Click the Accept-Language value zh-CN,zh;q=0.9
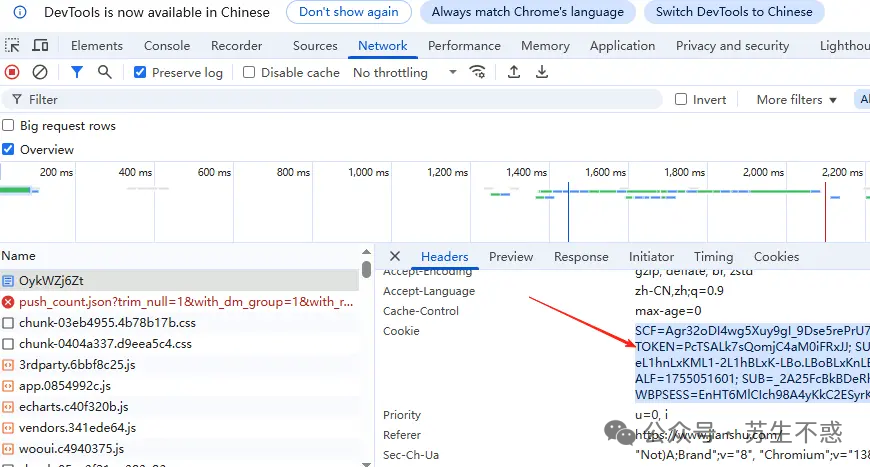 [679, 291]
